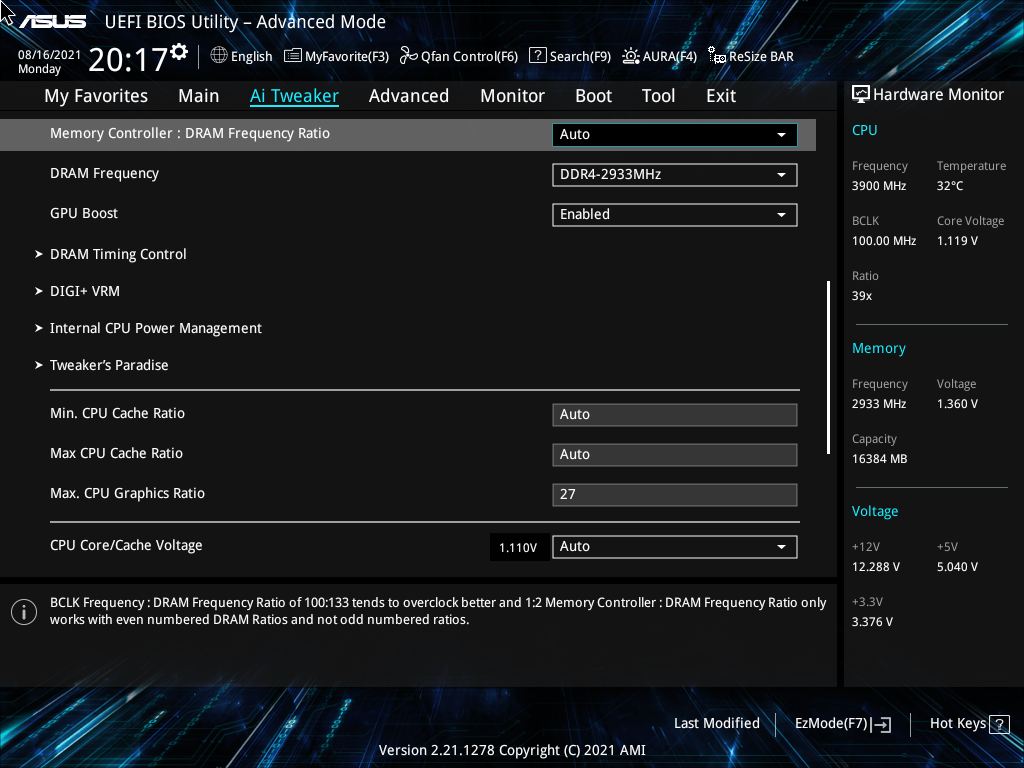This screenshot has height=768, width=1024.
Task: Click the Hardware Monitor screen icon
Action: tap(861, 95)
